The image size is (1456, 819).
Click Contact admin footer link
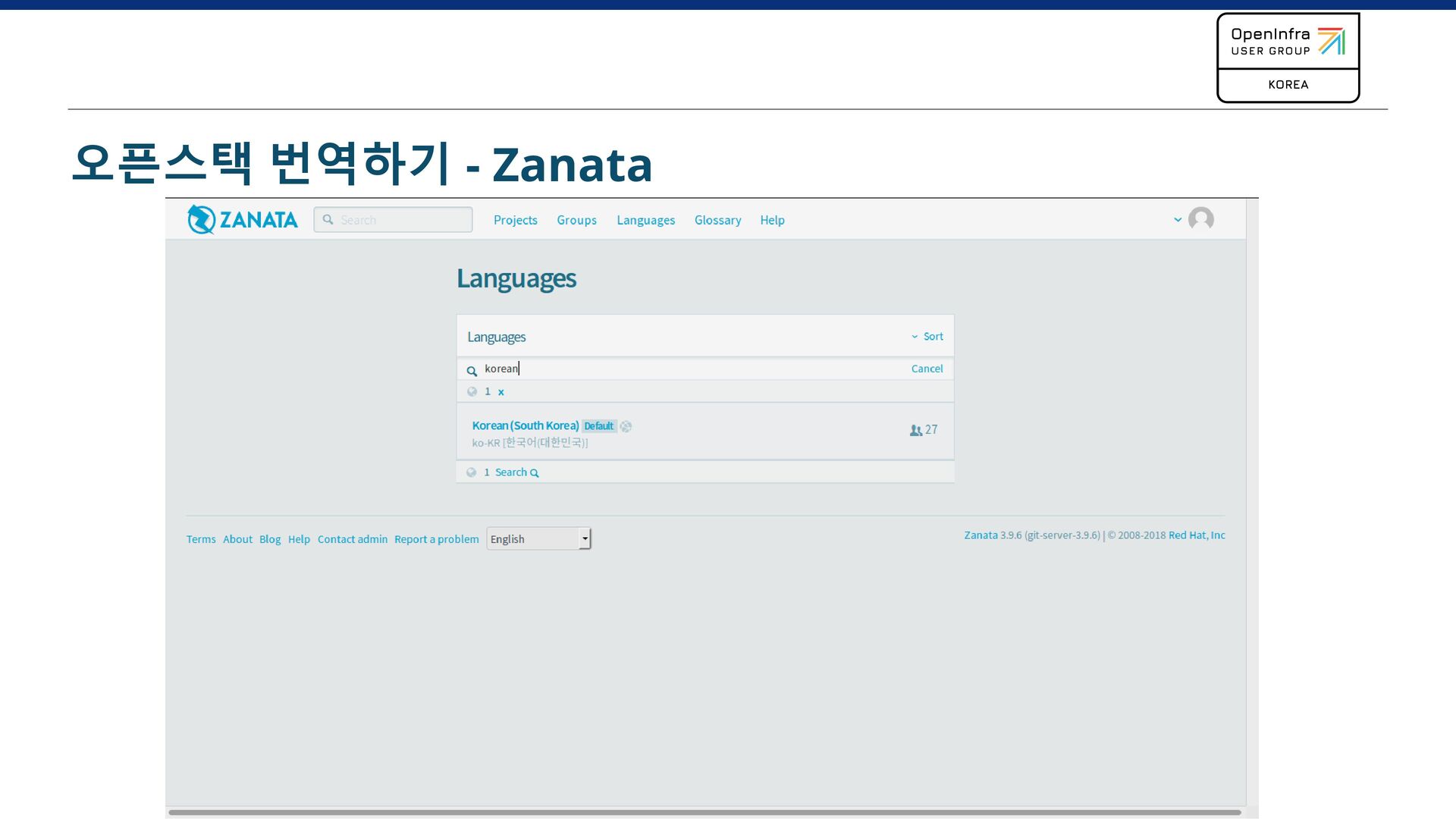click(x=352, y=539)
